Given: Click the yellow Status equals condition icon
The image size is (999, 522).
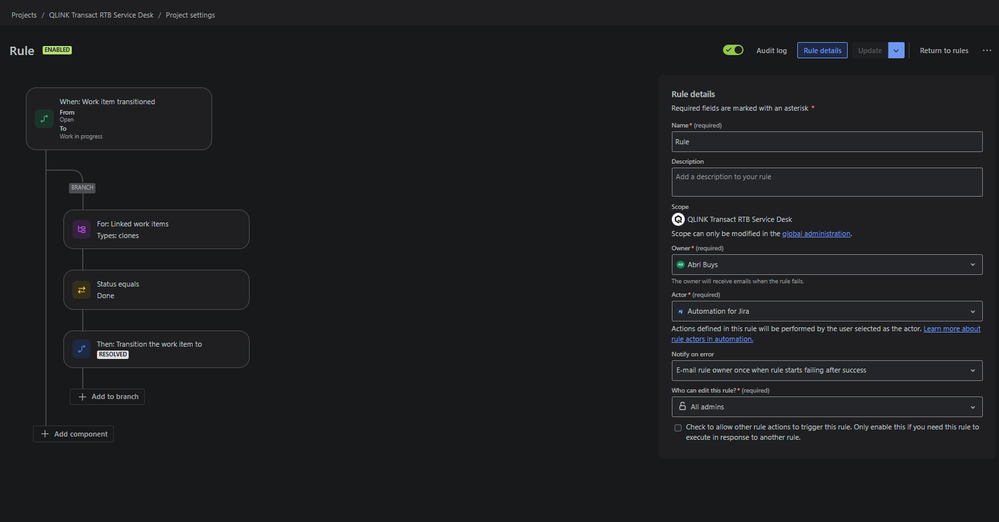Looking at the screenshot, I should [82, 290].
